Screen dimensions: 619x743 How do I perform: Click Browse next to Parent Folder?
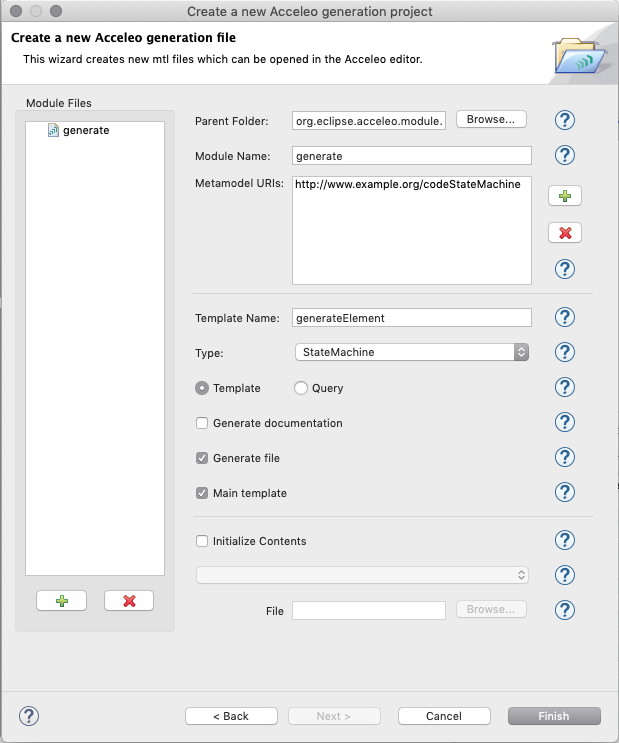point(491,120)
